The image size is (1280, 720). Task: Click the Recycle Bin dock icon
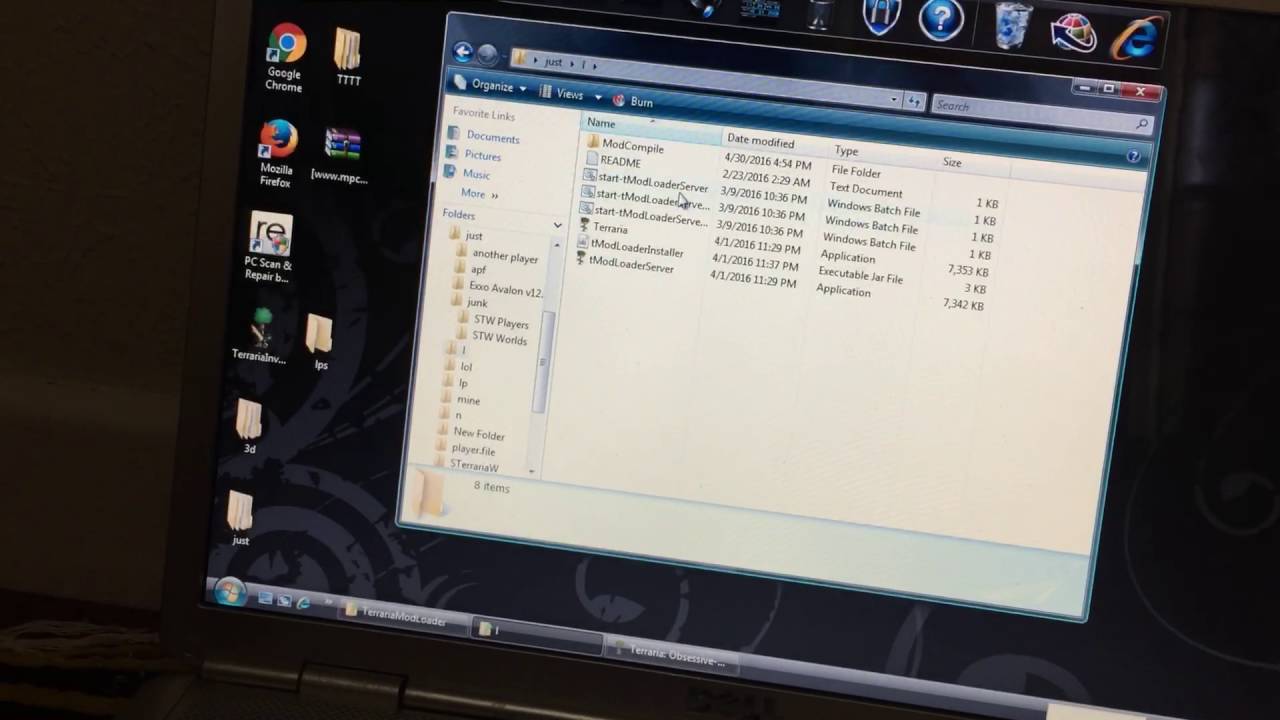pos(1012,25)
